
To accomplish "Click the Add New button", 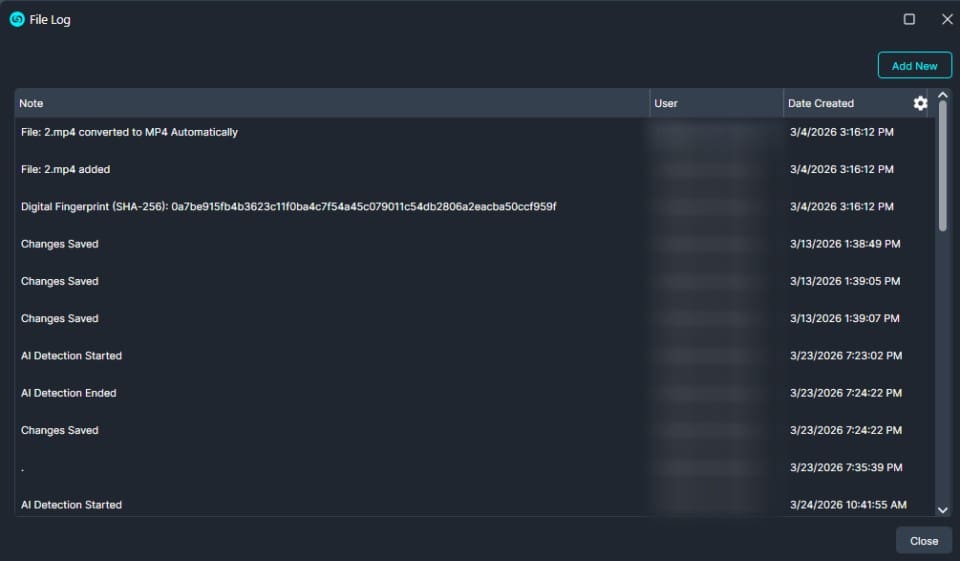I will click(x=914, y=66).
